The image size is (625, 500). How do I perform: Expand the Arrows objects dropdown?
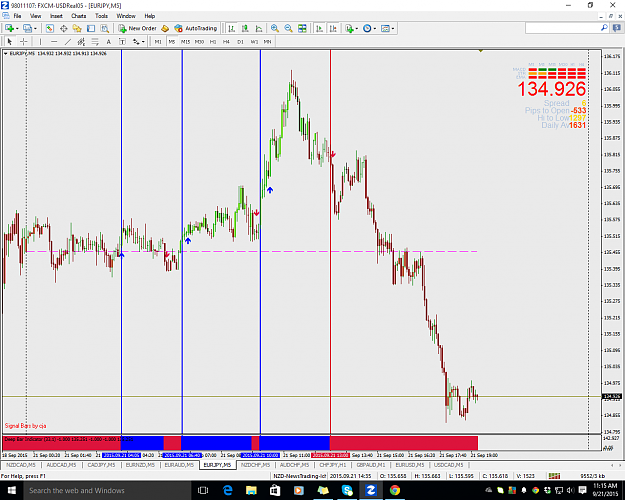[x=143, y=42]
